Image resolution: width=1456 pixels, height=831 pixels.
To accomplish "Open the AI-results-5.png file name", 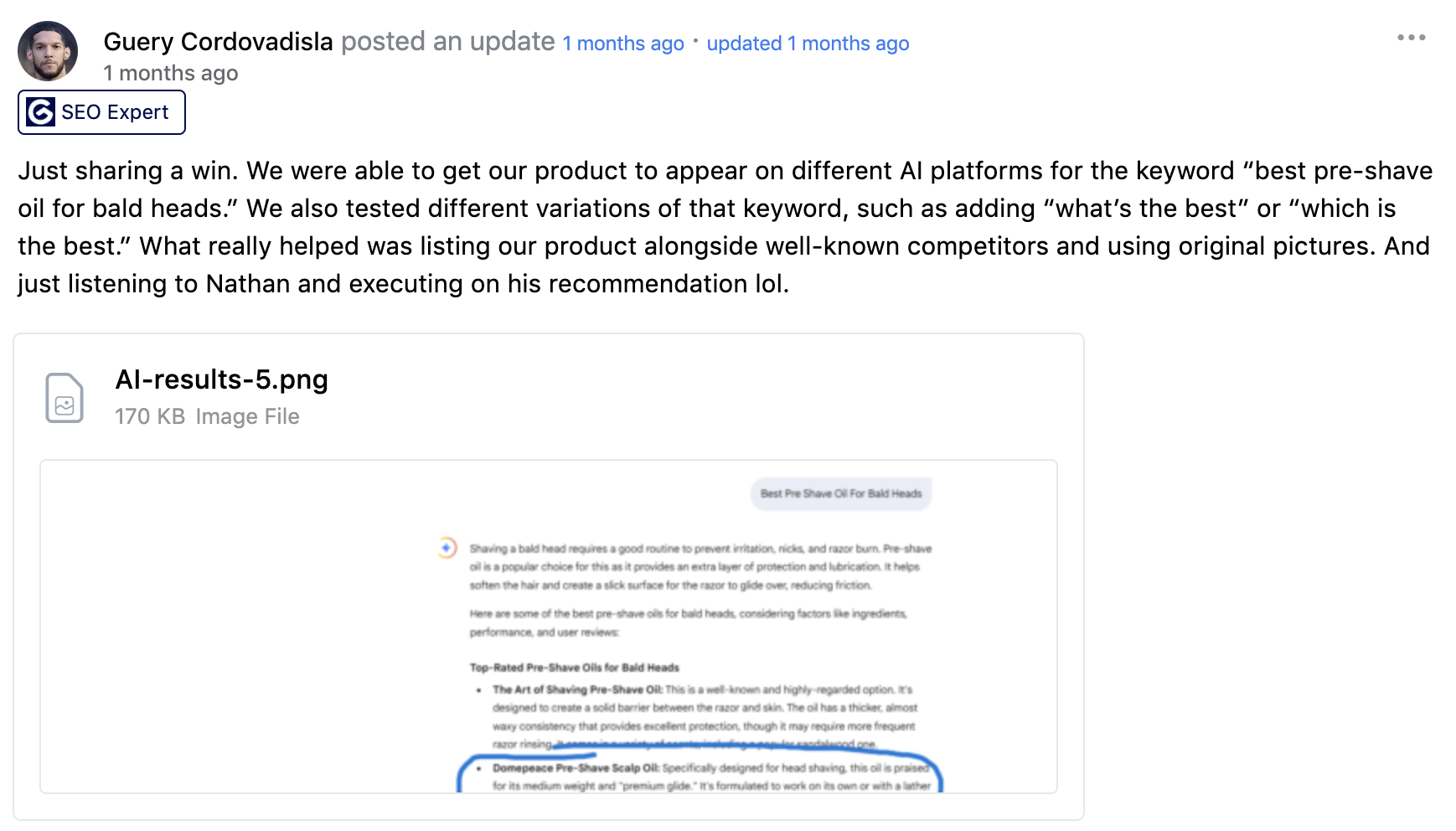I will [221, 379].
